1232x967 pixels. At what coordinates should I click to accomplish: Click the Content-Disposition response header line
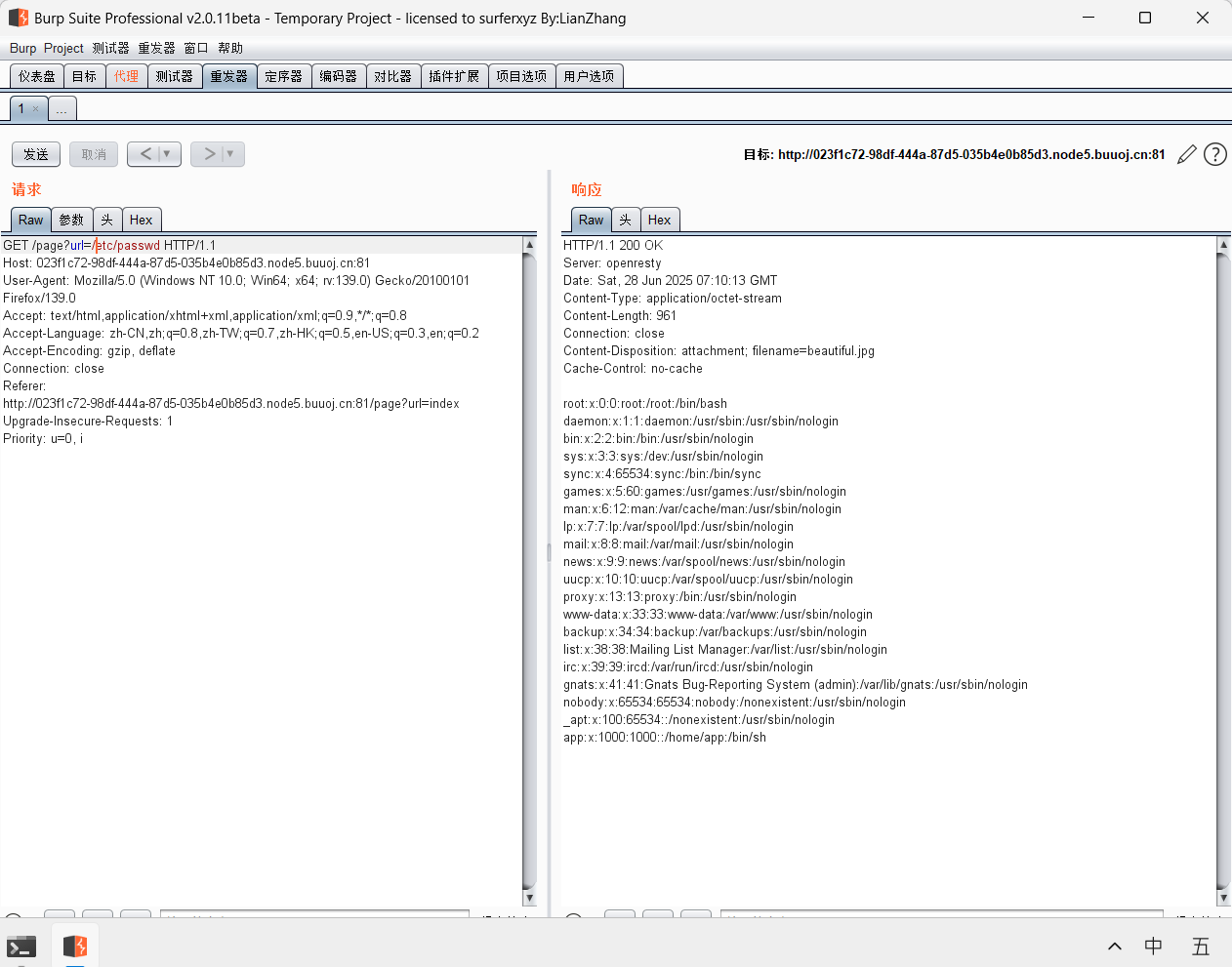719,351
